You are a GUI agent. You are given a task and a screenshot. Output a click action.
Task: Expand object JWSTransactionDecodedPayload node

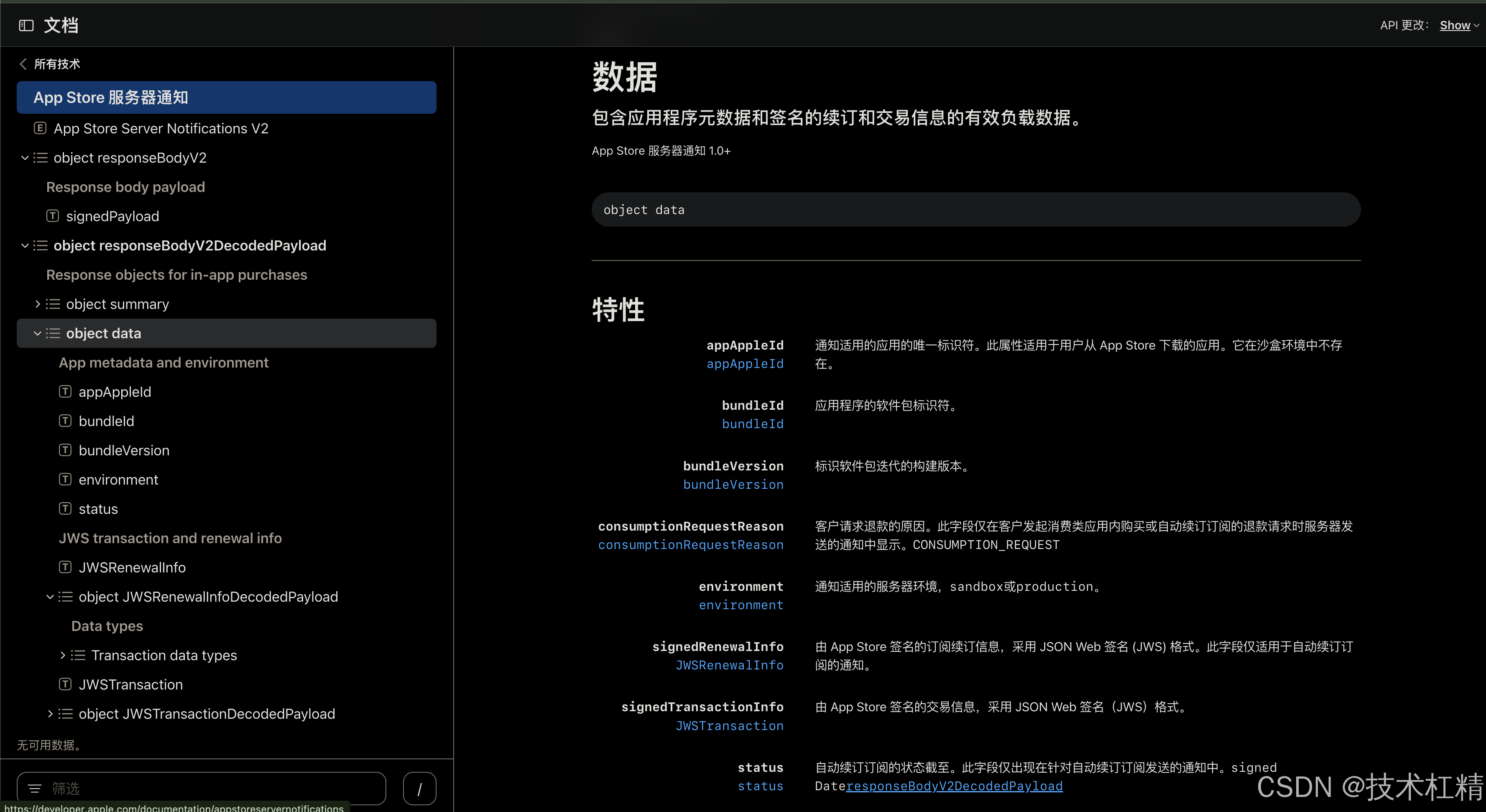pos(50,714)
